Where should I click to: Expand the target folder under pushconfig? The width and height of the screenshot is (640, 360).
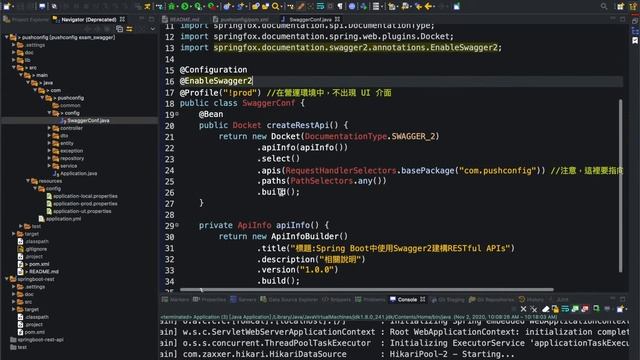click(x=13, y=234)
